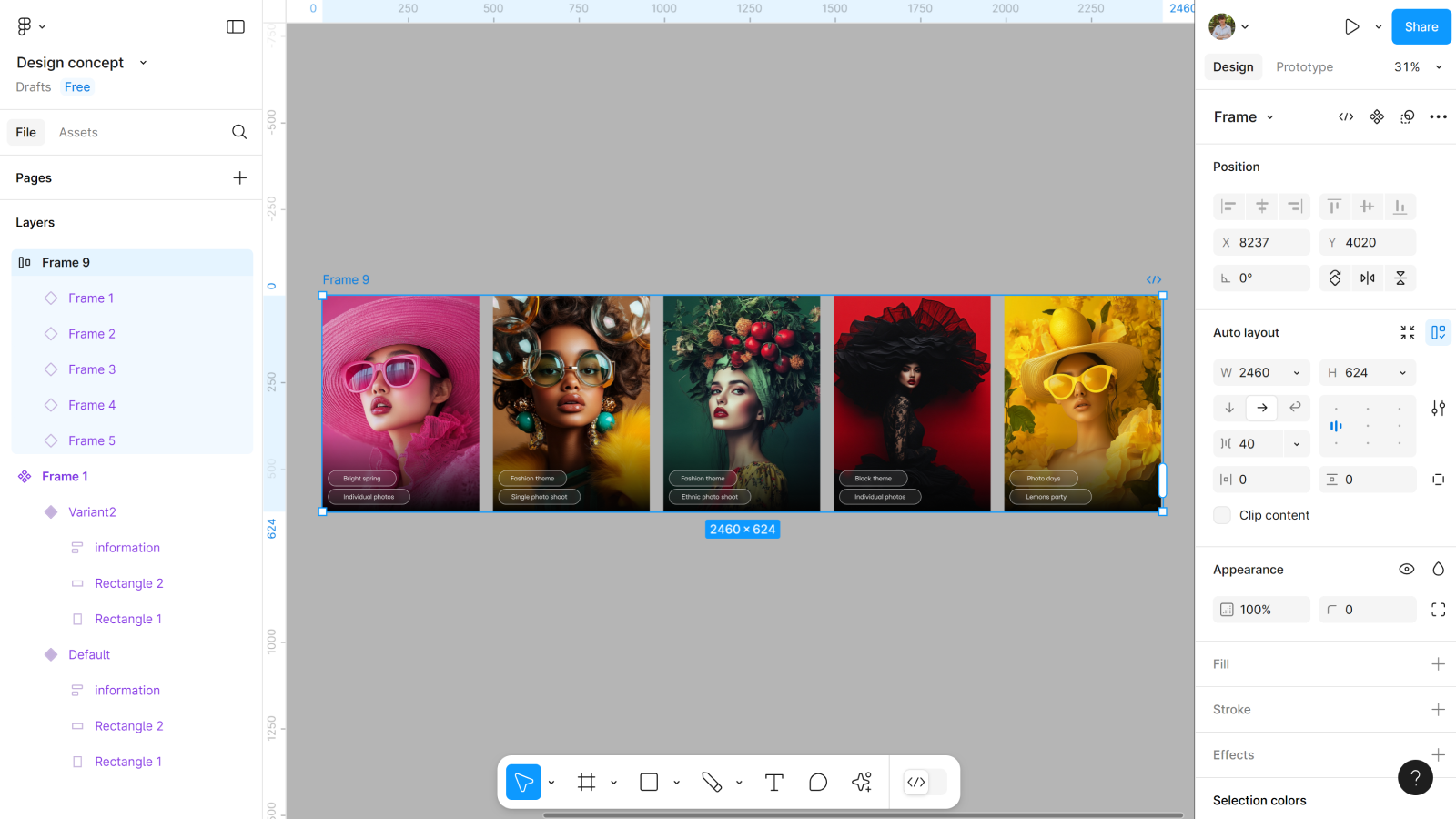The image size is (1456, 819).
Task: Toggle Dev Mode switch in toolbar
Action: click(925, 782)
